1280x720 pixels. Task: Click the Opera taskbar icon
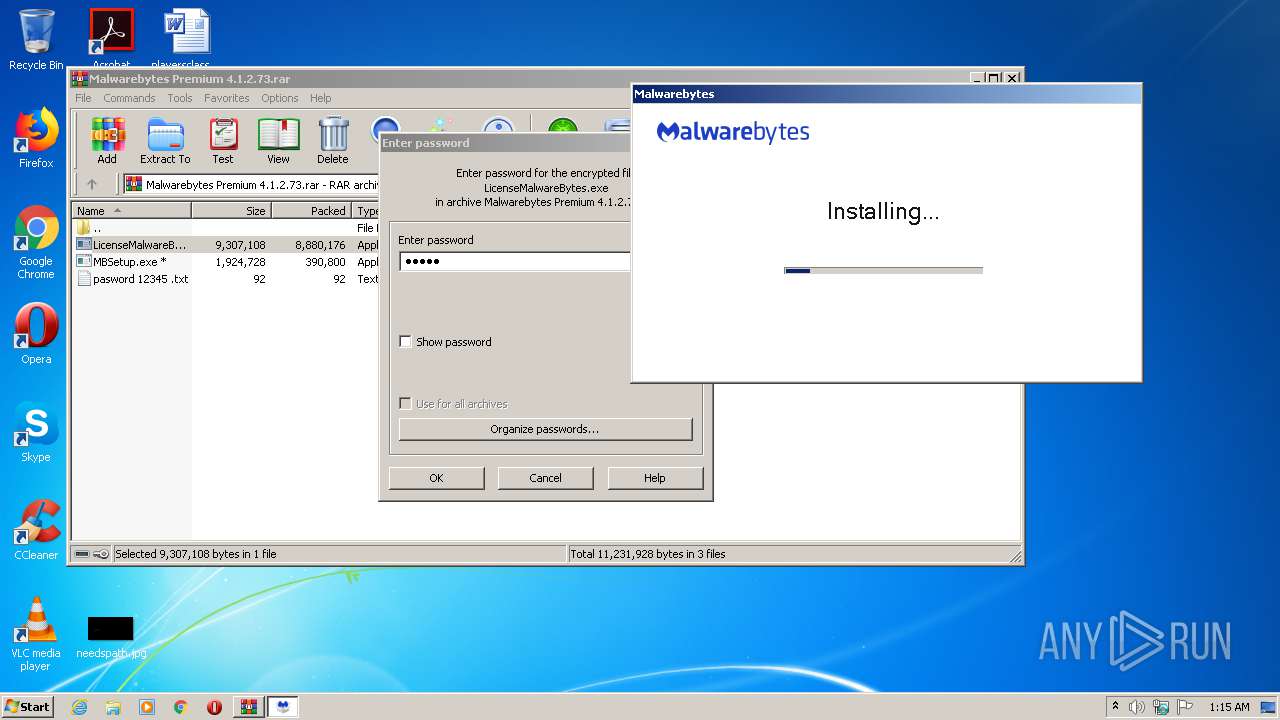214,707
